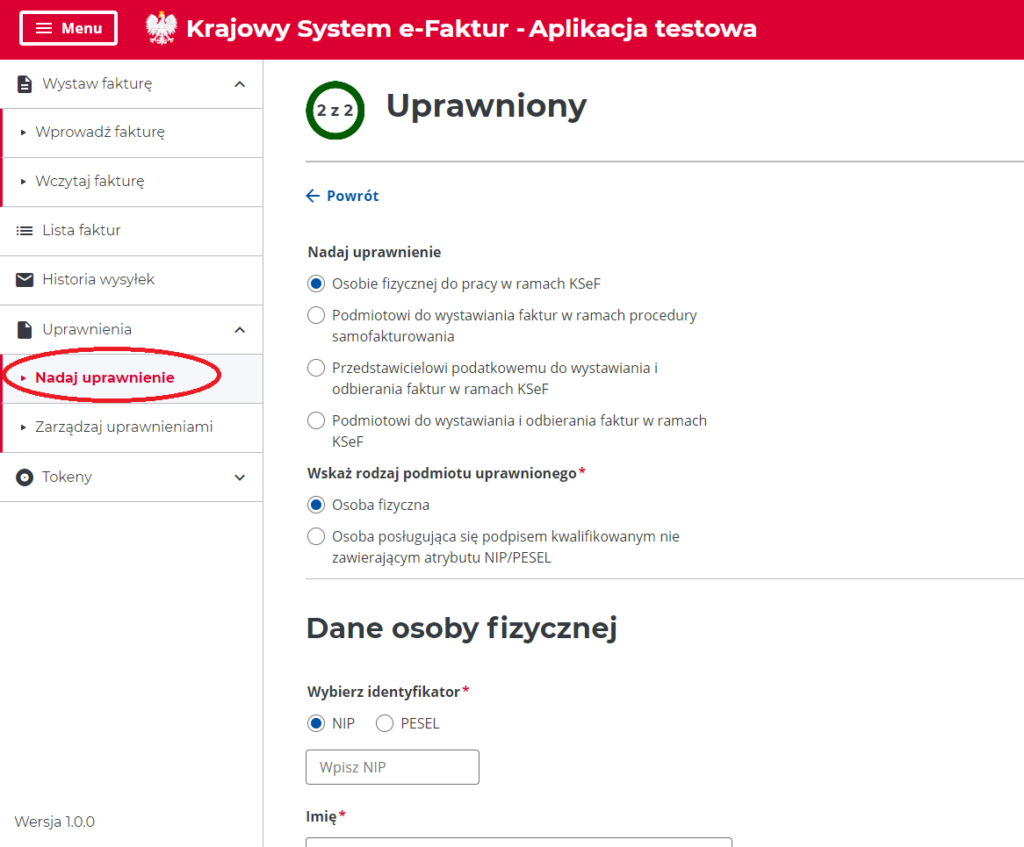Collapse the Uprawnienia section chevron
The height and width of the screenshot is (847, 1024).
(x=240, y=329)
